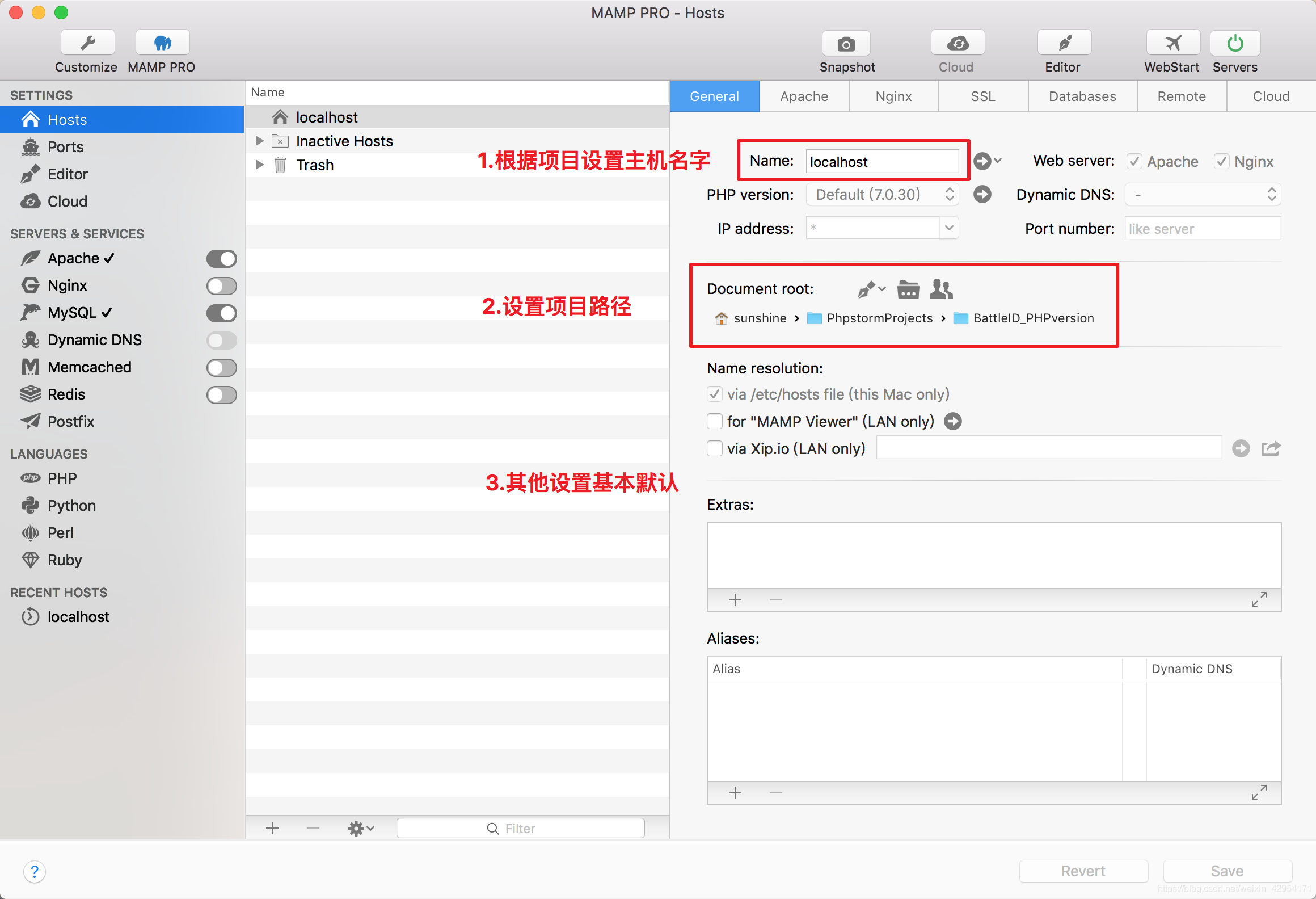The height and width of the screenshot is (899, 1316).
Task: Switch to Databases tab
Action: coord(1083,96)
